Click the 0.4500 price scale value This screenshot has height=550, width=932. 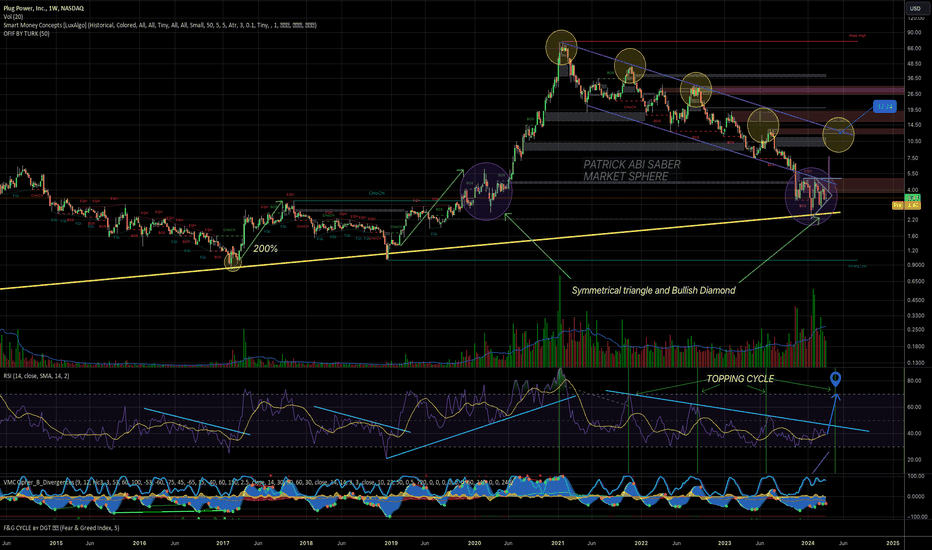tap(915, 300)
